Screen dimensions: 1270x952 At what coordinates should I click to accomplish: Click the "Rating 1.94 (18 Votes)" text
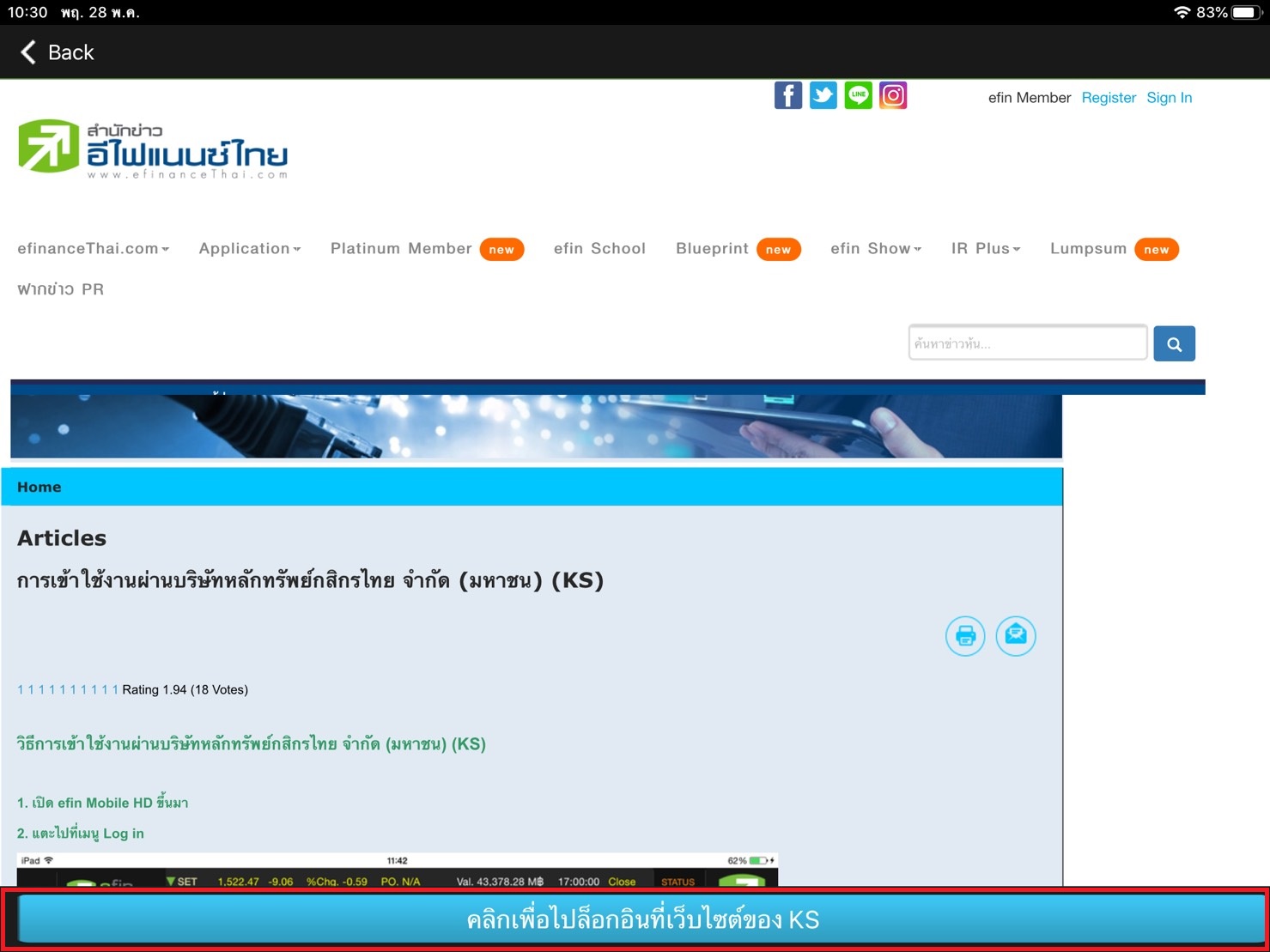click(185, 690)
